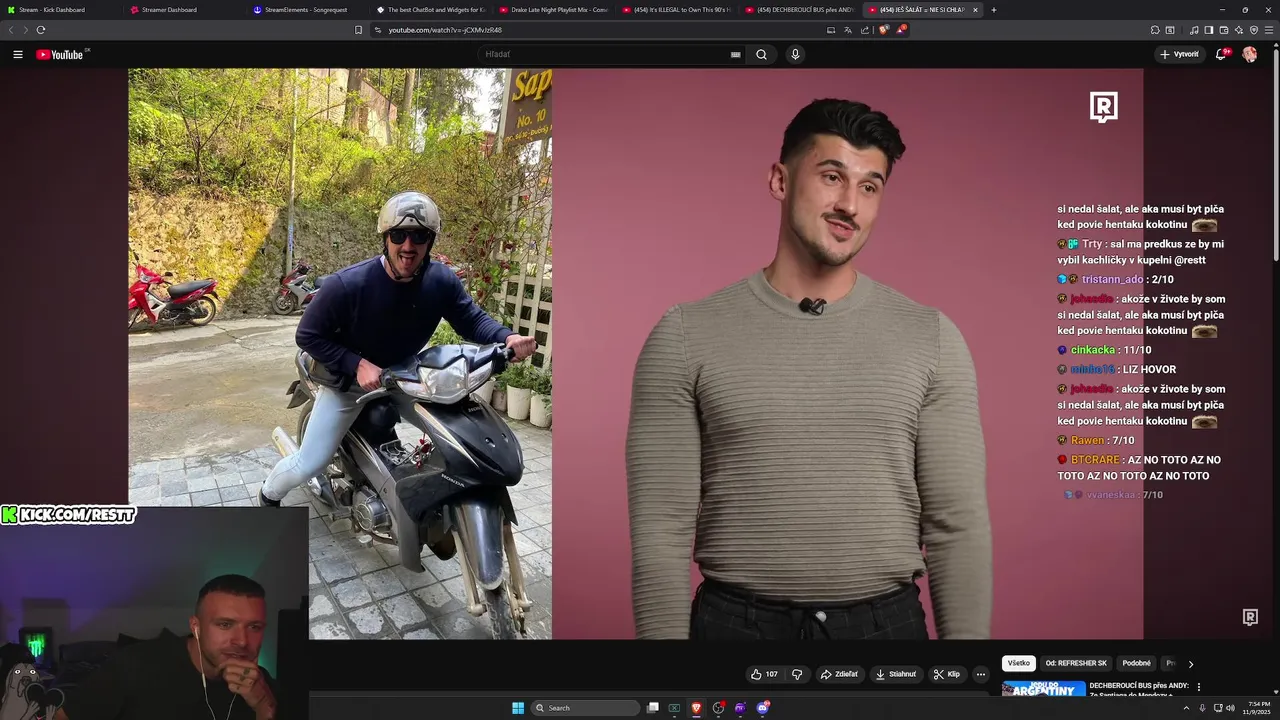Screen dimensions: 1280x720
Task: Open volume control in system tray
Action: [1230, 708]
